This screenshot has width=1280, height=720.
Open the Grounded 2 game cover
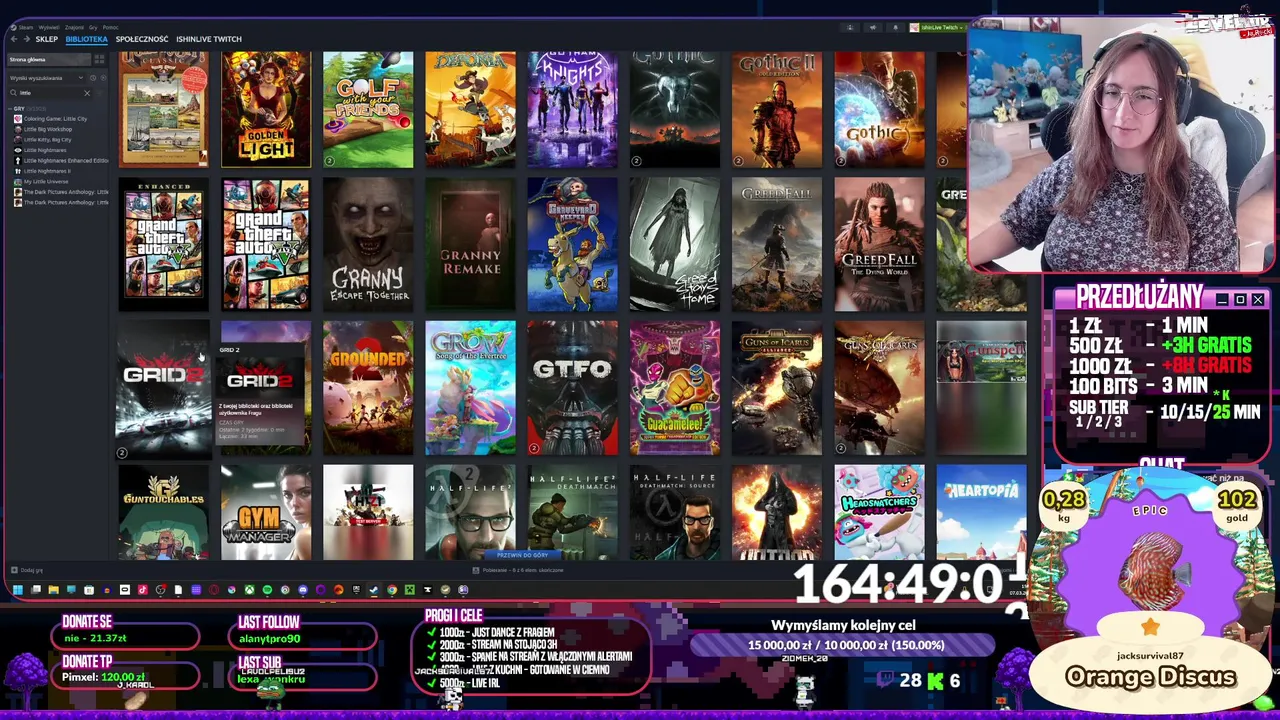click(x=368, y=388)
